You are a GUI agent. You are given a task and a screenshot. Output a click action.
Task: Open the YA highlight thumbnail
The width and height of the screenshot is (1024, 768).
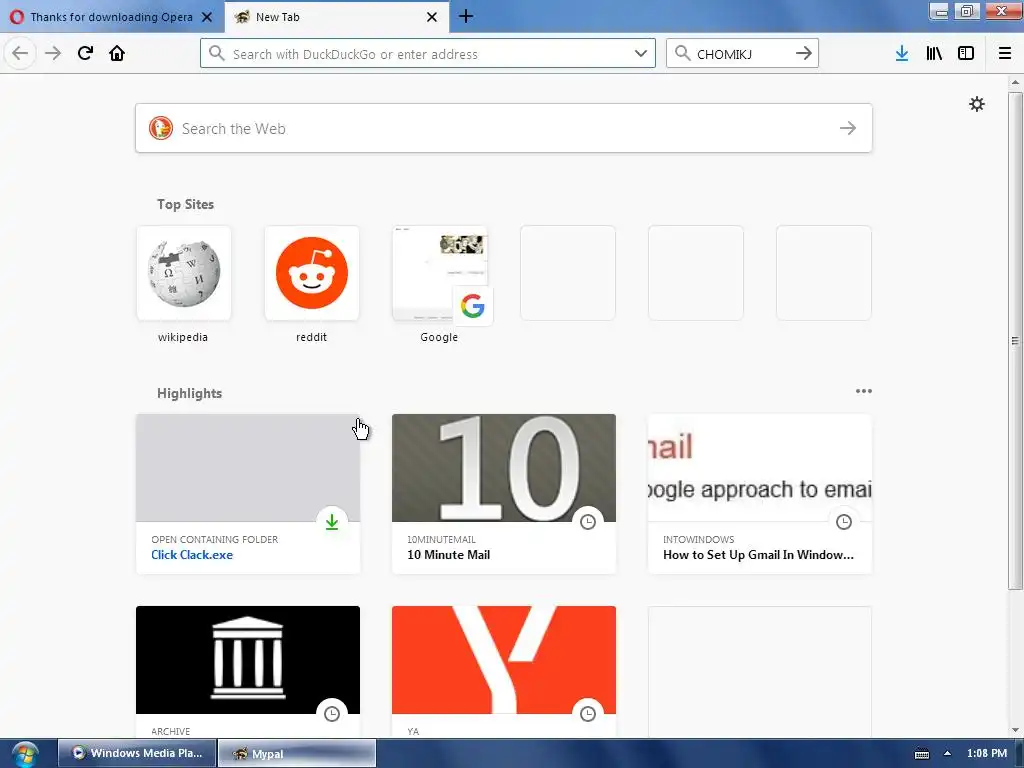pyautogui.click(x=504, y=660)
